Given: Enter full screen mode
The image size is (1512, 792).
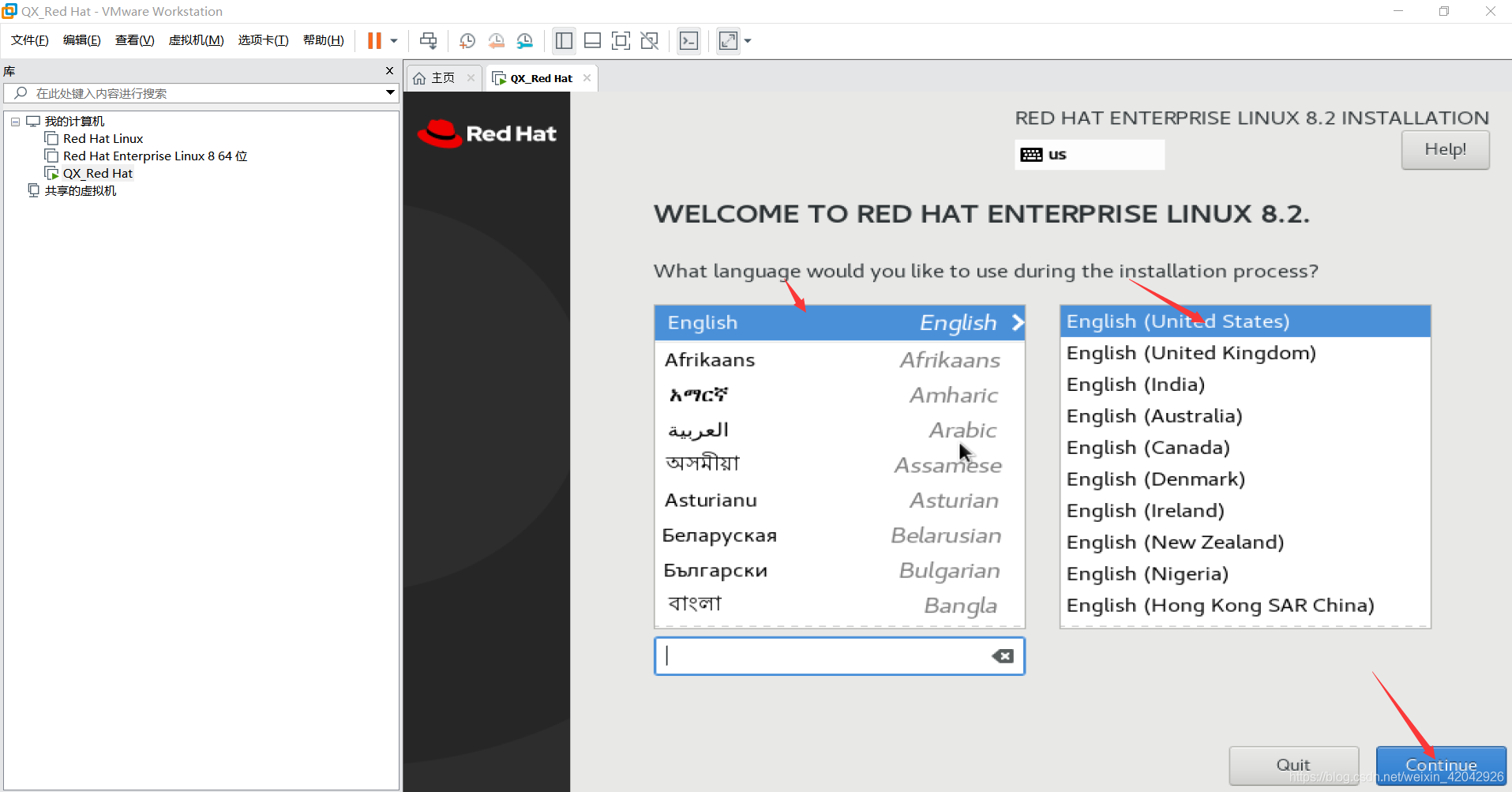Looking at the screenshot, I should (x=621, y=41).
